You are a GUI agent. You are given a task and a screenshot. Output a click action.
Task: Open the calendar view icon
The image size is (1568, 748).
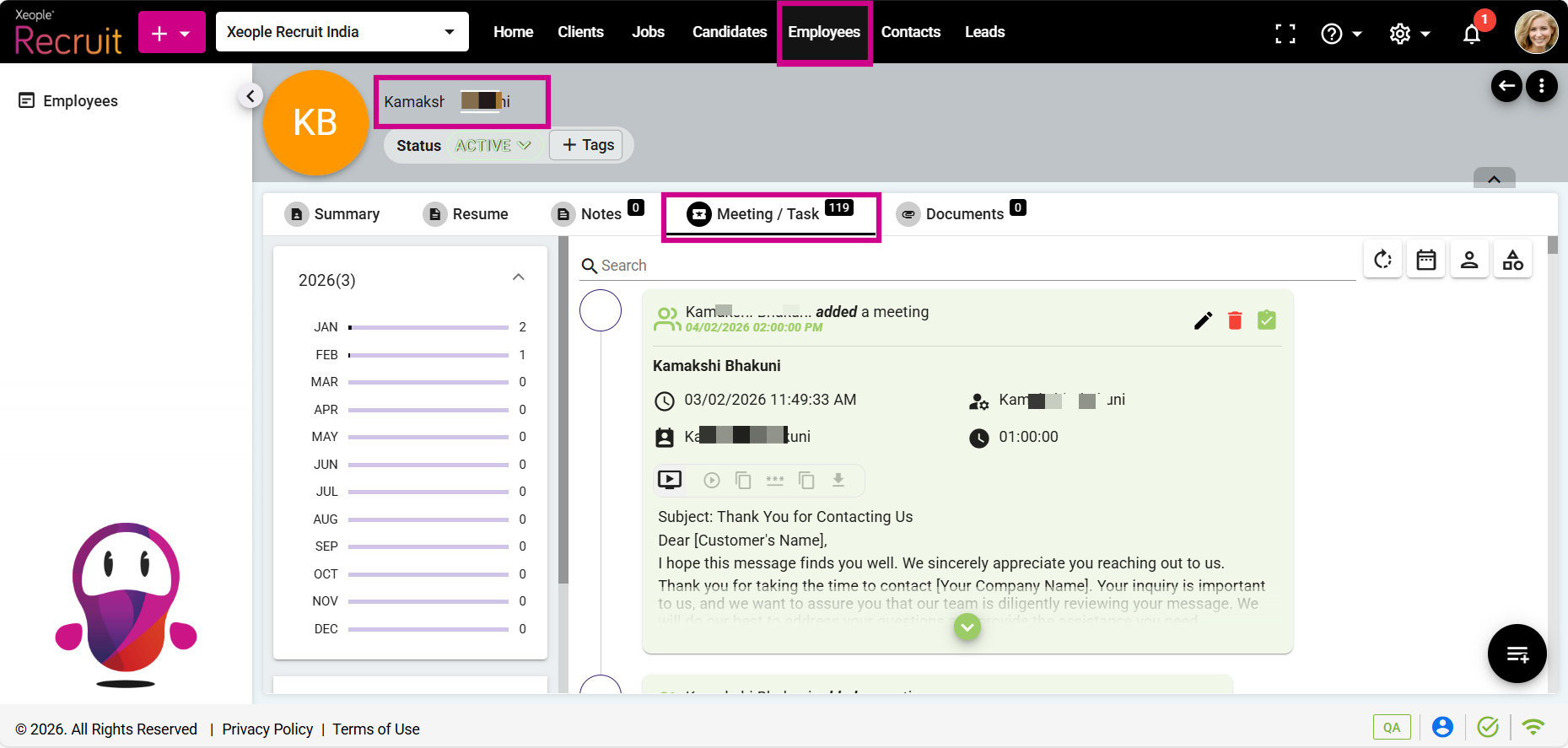coord(1425,260)
